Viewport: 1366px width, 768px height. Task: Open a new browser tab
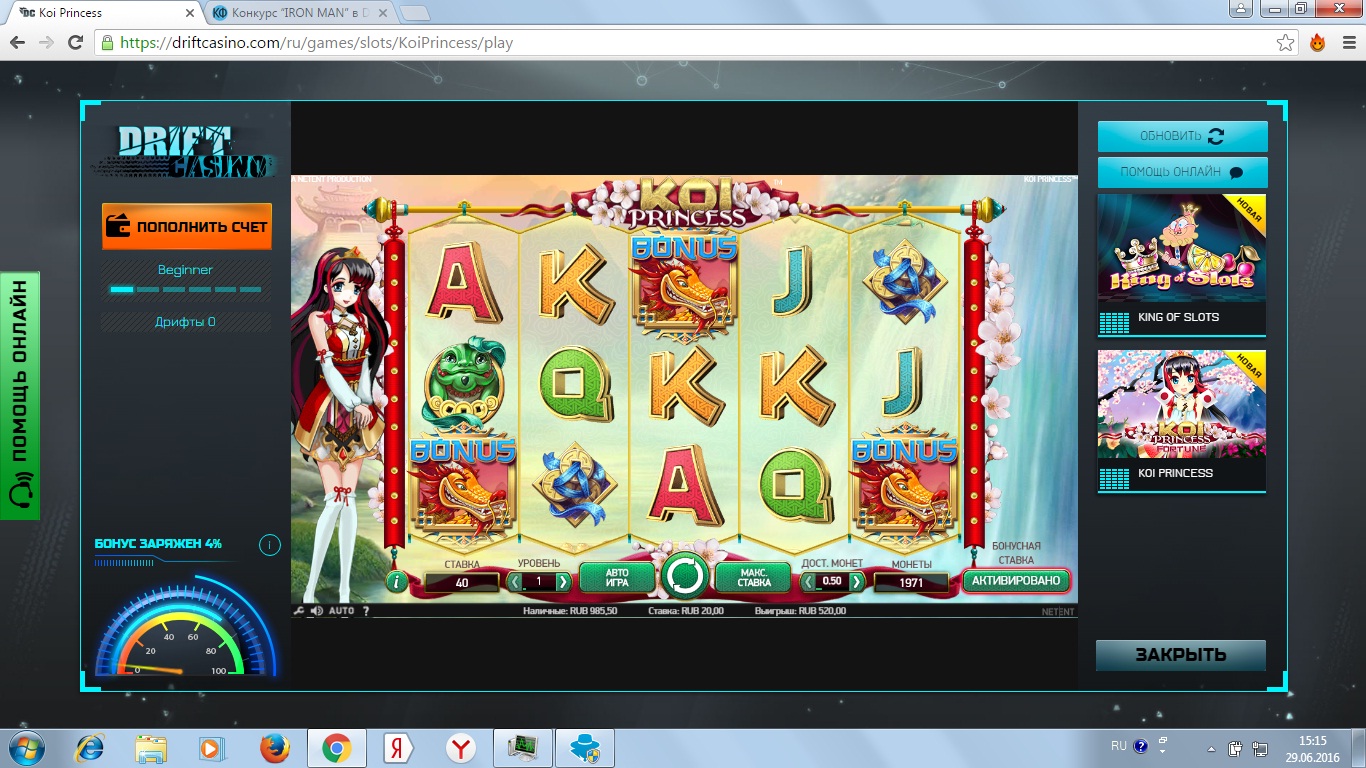[414, 13]
